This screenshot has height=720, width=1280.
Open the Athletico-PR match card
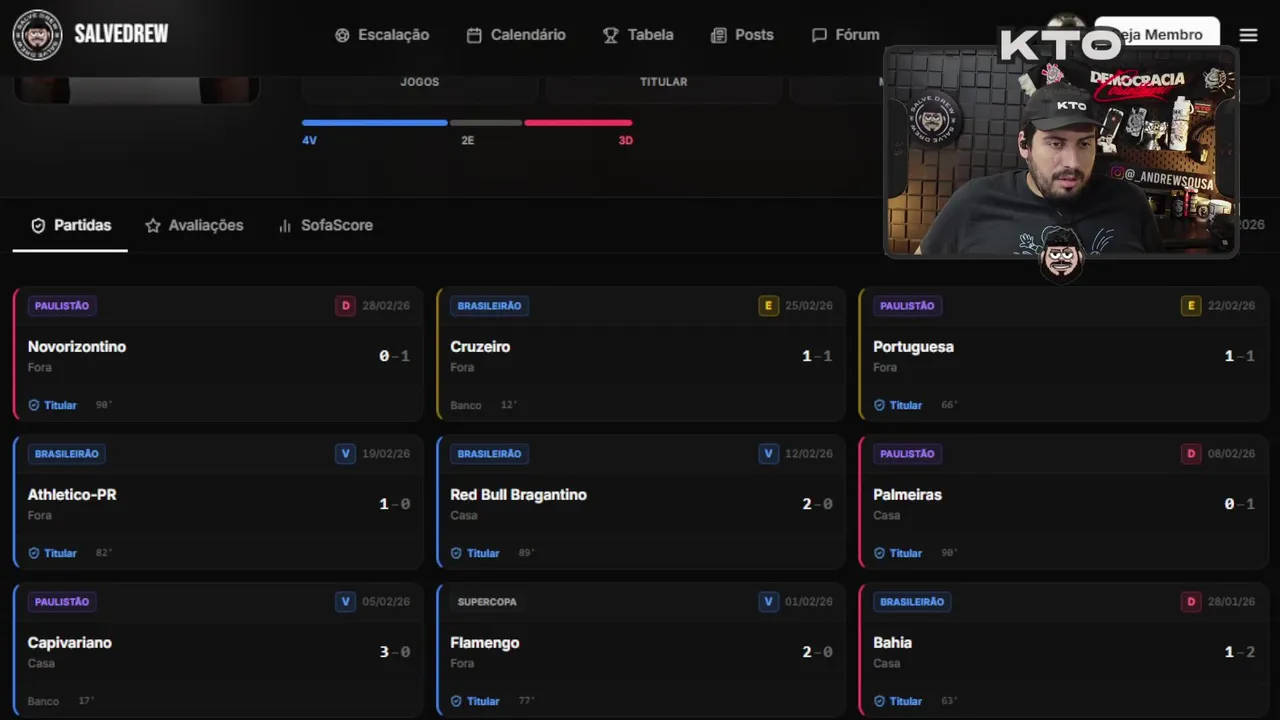coord(218,502)
